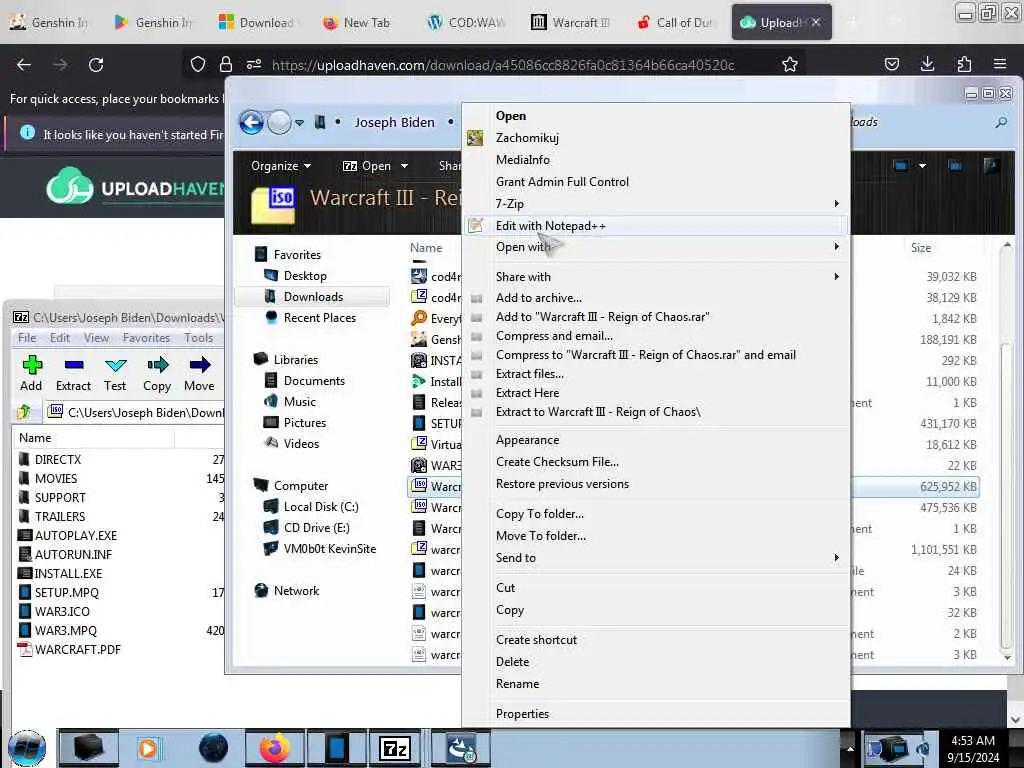Open the Firefox downloads panel

(927, 64)
